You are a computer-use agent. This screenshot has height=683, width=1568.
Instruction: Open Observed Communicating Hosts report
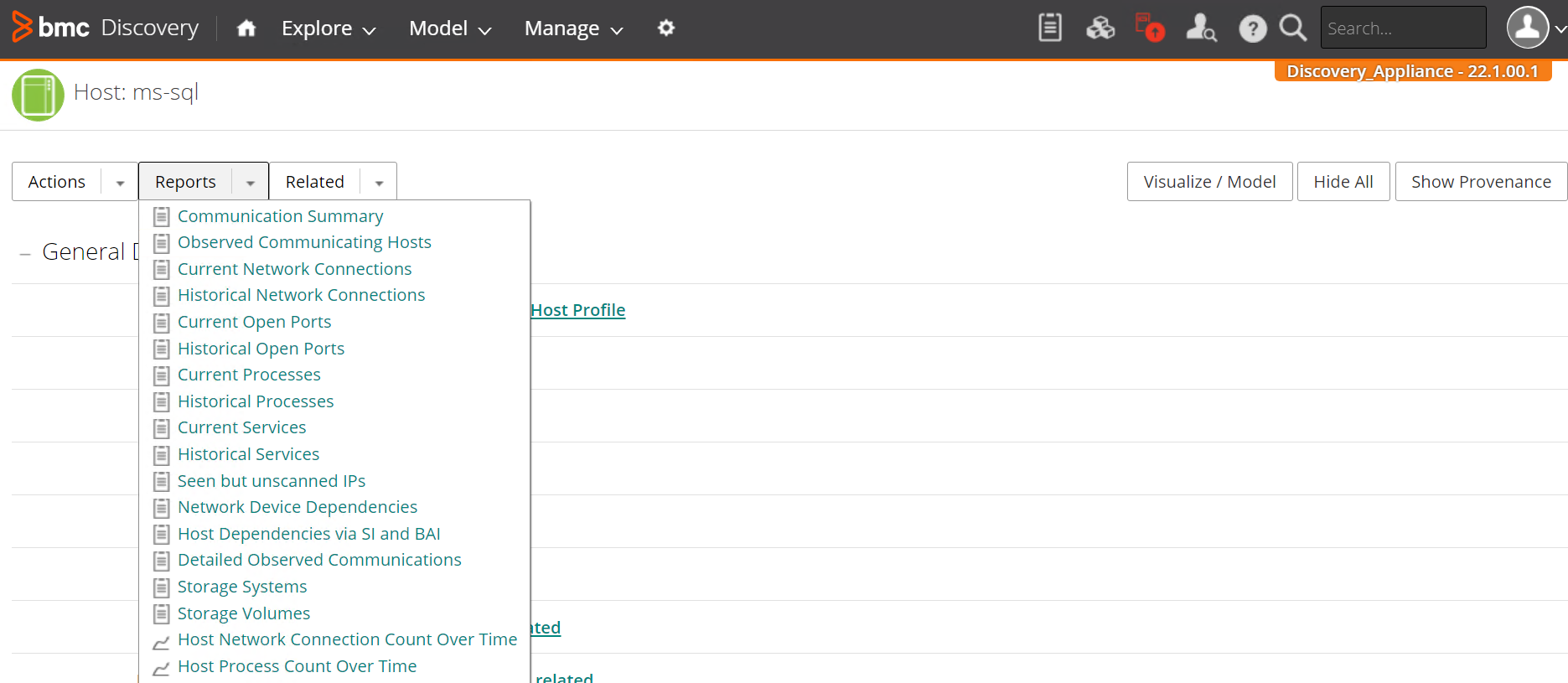[x=304, y=242]
